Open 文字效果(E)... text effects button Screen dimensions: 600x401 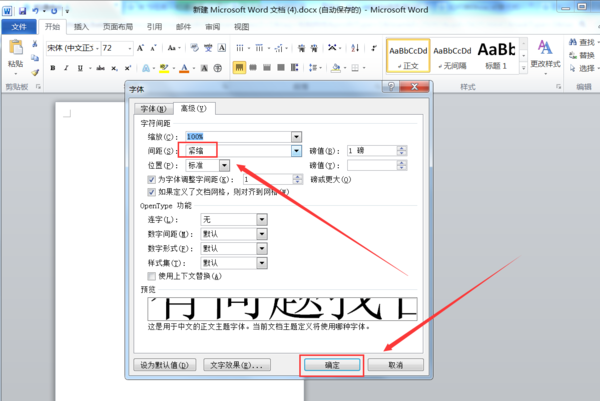coord(237,365)
